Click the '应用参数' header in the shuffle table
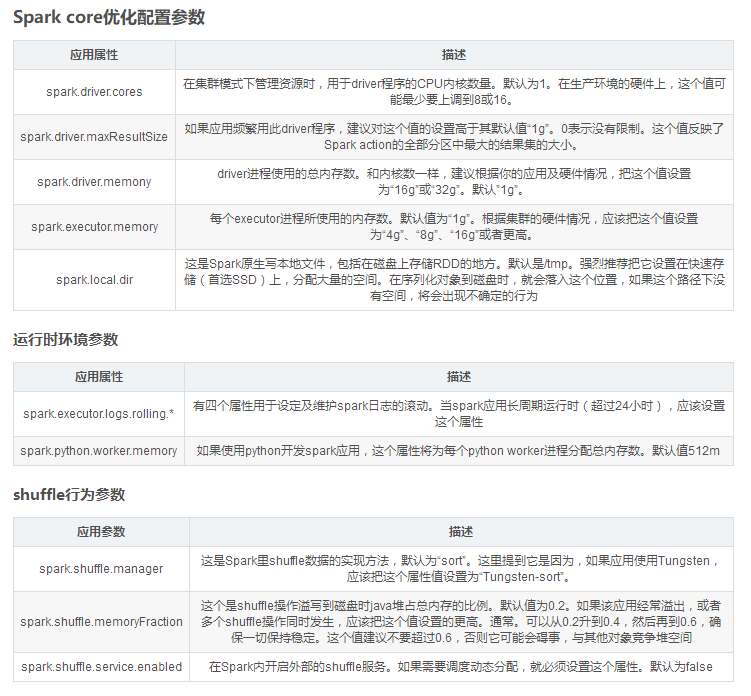Screen dimensions: 751x696 [x=101, y=532]
